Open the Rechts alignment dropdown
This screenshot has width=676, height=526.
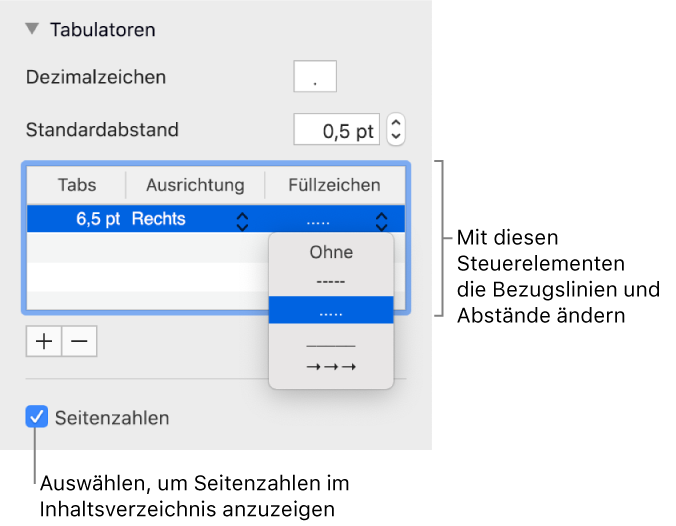pyautogui.click(x=242, y=221)
